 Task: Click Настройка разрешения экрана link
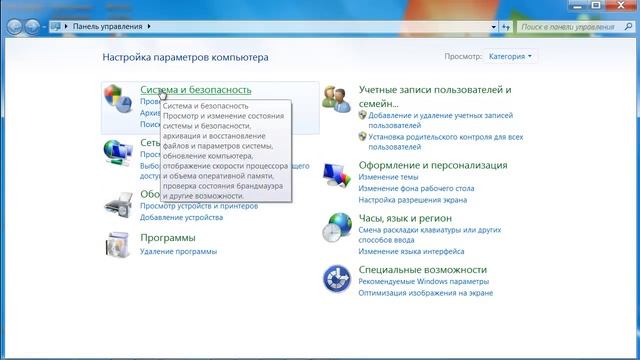point(413,200)
